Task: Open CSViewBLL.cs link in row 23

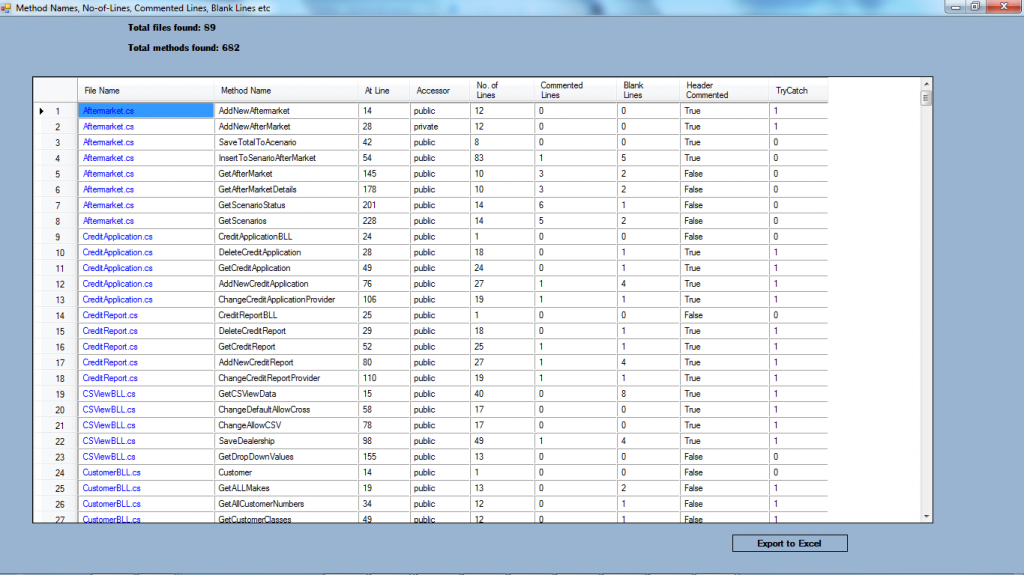Action: tap(109, 457)
